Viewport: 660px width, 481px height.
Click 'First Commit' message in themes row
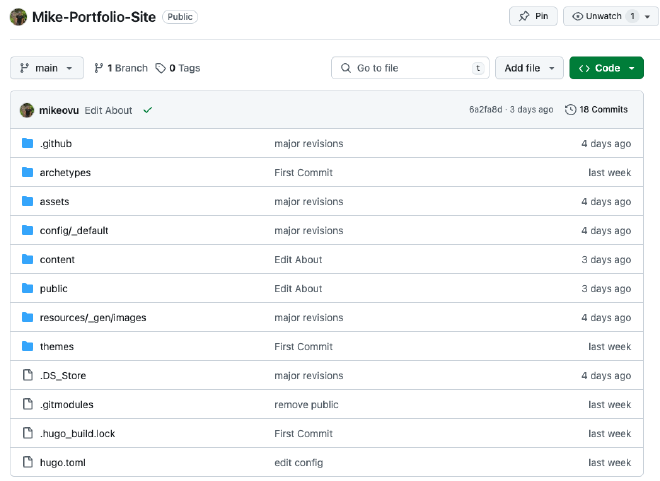(303, 347)
